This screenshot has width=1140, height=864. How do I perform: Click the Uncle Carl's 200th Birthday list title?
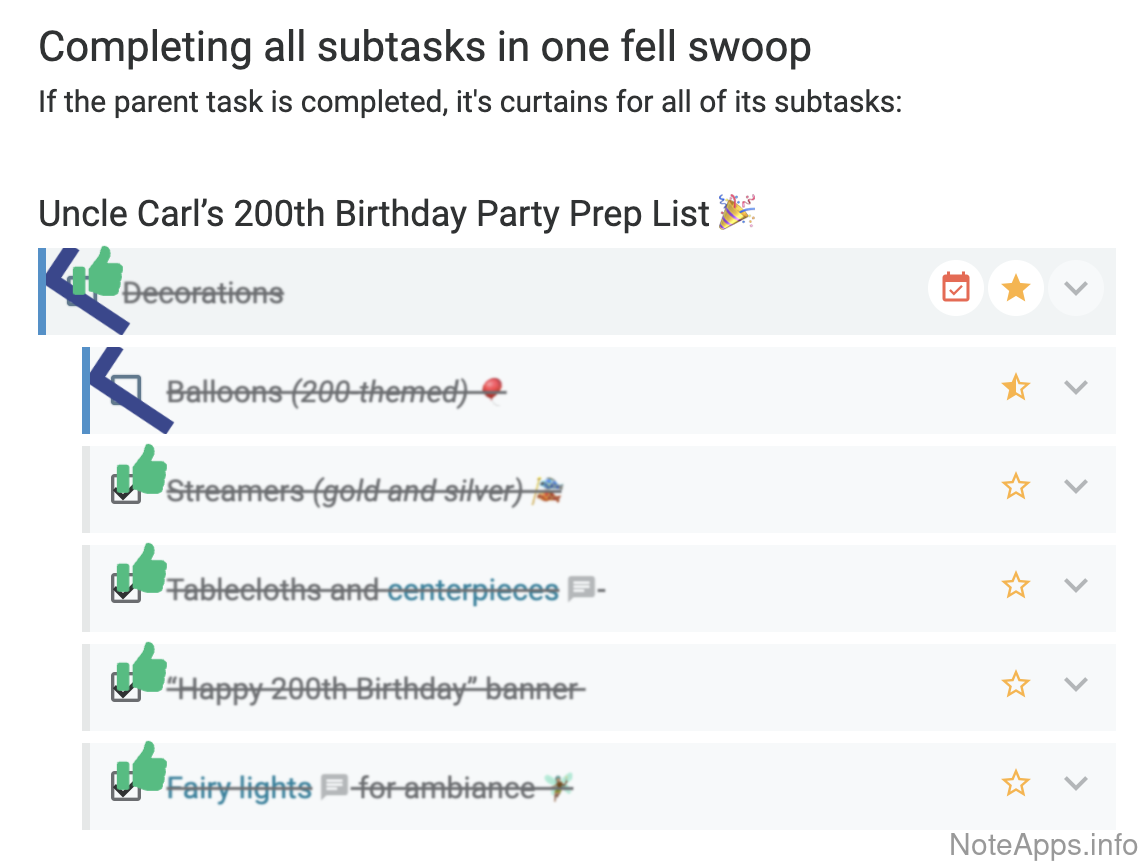(x=374, y=214)
